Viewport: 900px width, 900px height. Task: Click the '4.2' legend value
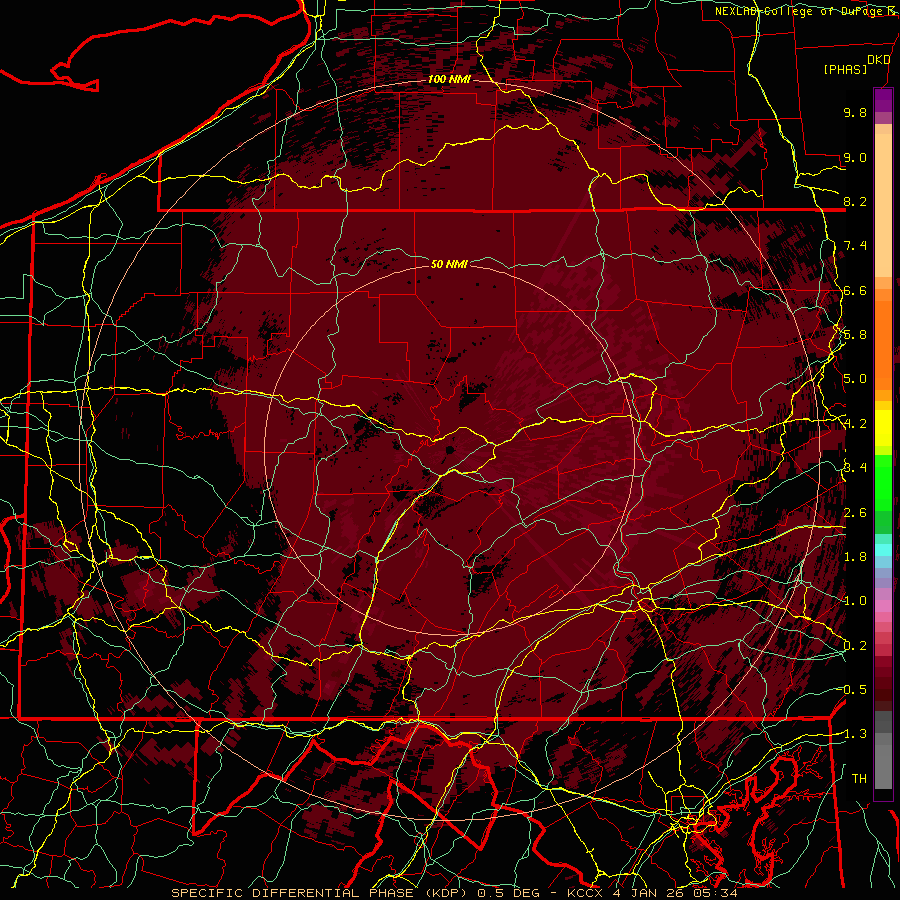[855, 424]
